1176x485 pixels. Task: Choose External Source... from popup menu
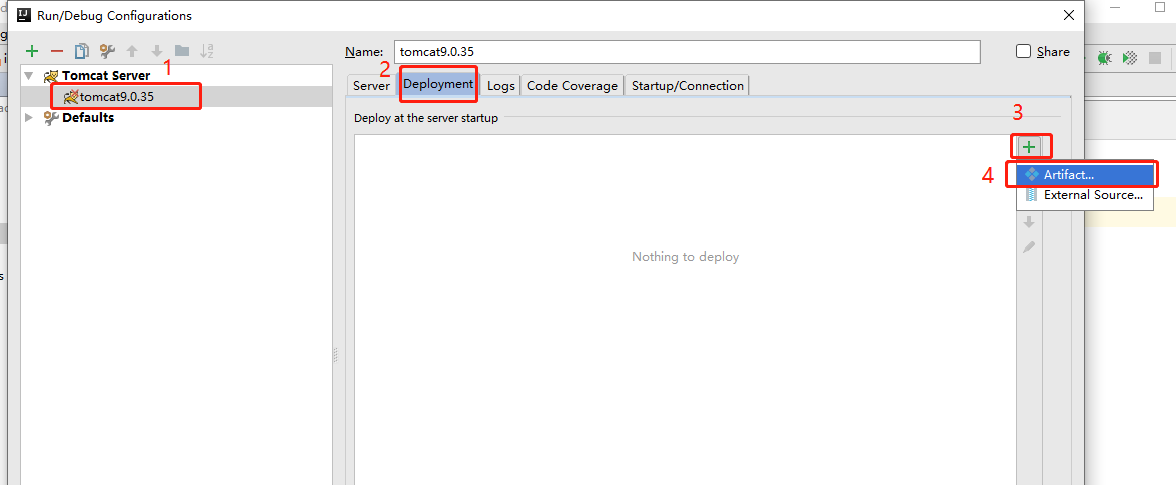click(1092, 195)
